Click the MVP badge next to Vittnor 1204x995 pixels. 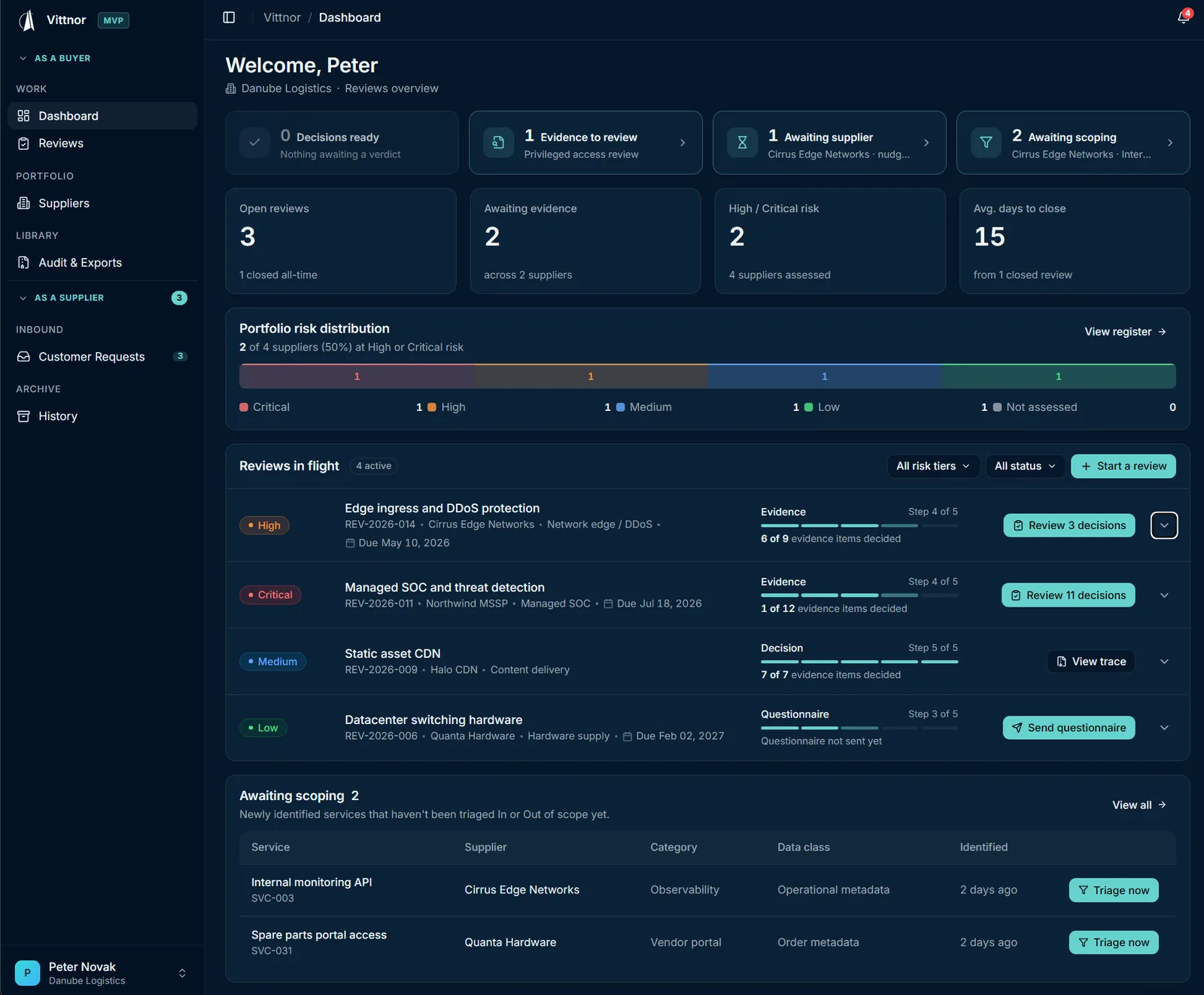pyautogui.click(x=114, y=20)
